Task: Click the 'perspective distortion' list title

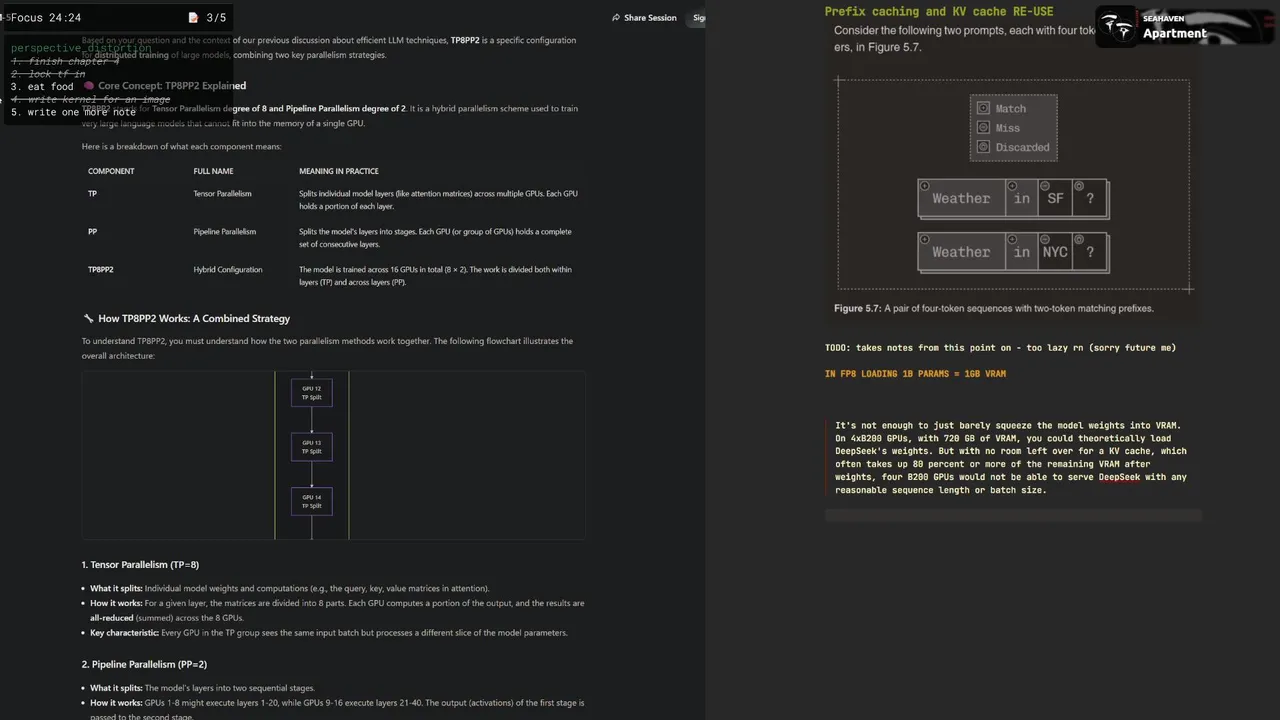Action: (81, 48)
